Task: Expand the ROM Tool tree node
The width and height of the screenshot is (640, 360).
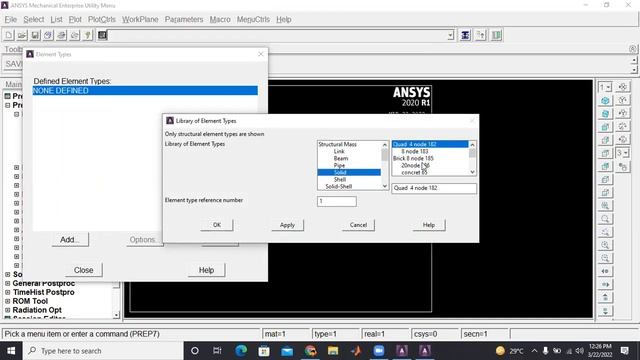Action: (7, 301)
